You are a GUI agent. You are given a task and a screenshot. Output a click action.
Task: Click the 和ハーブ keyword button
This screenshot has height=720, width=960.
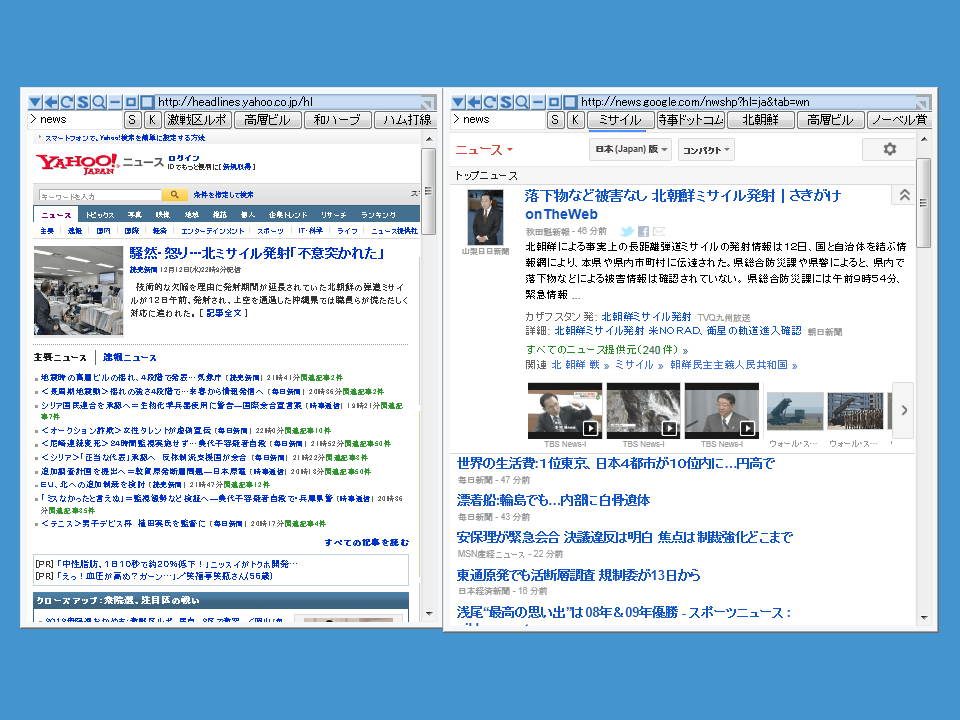337,119
